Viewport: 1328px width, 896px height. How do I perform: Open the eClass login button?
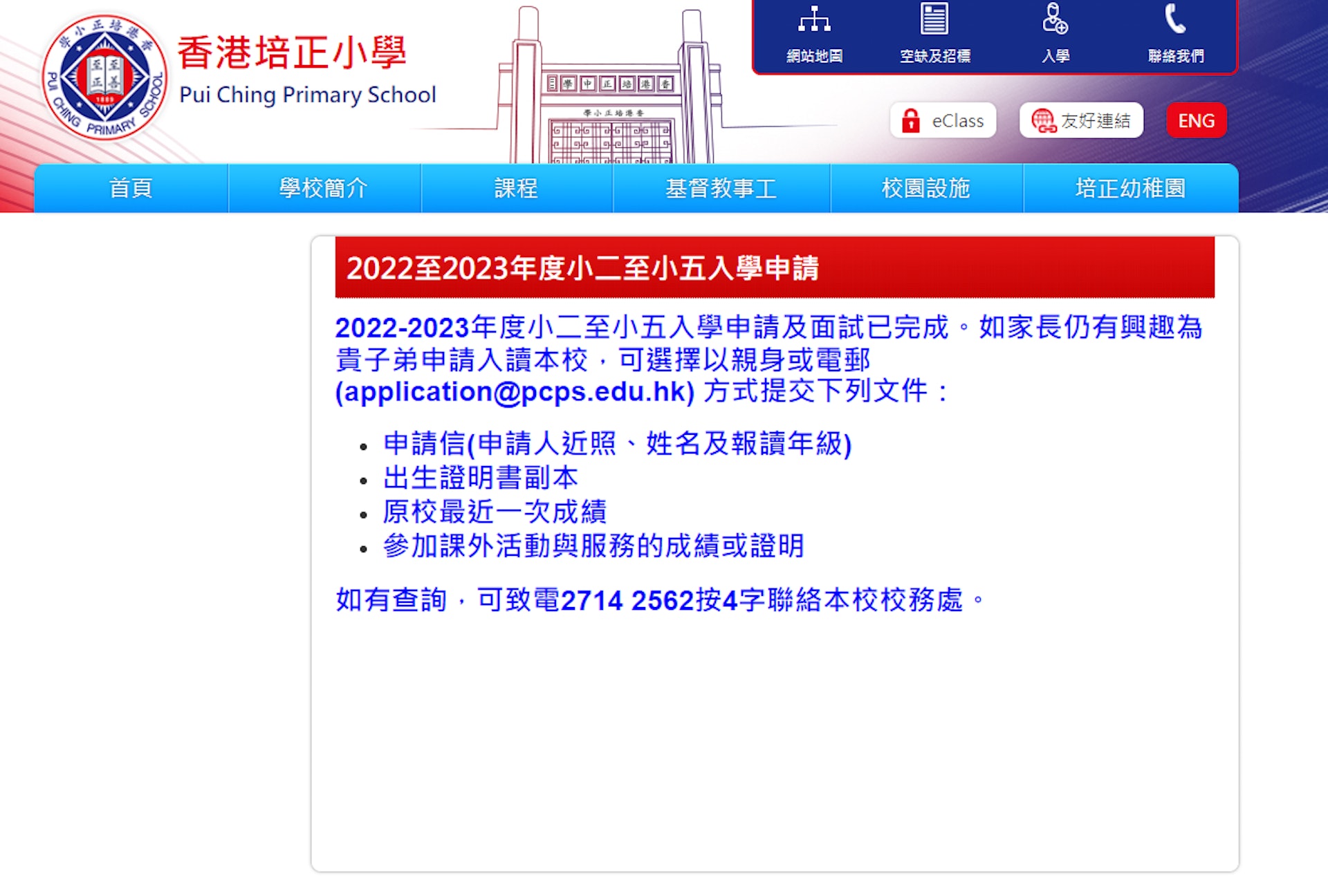pos(943,120)
